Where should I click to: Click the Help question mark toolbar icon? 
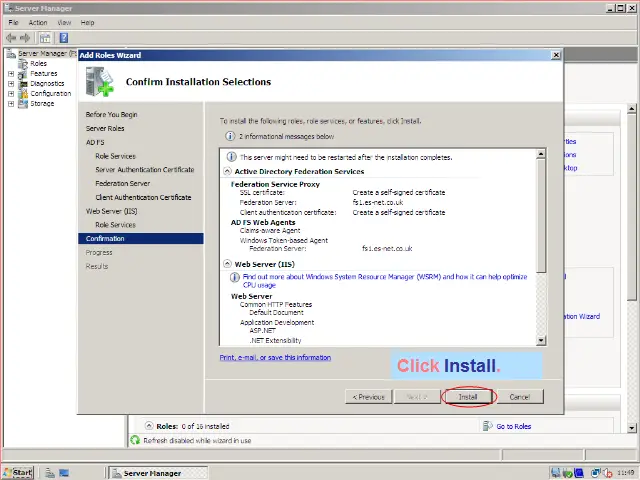64,38
